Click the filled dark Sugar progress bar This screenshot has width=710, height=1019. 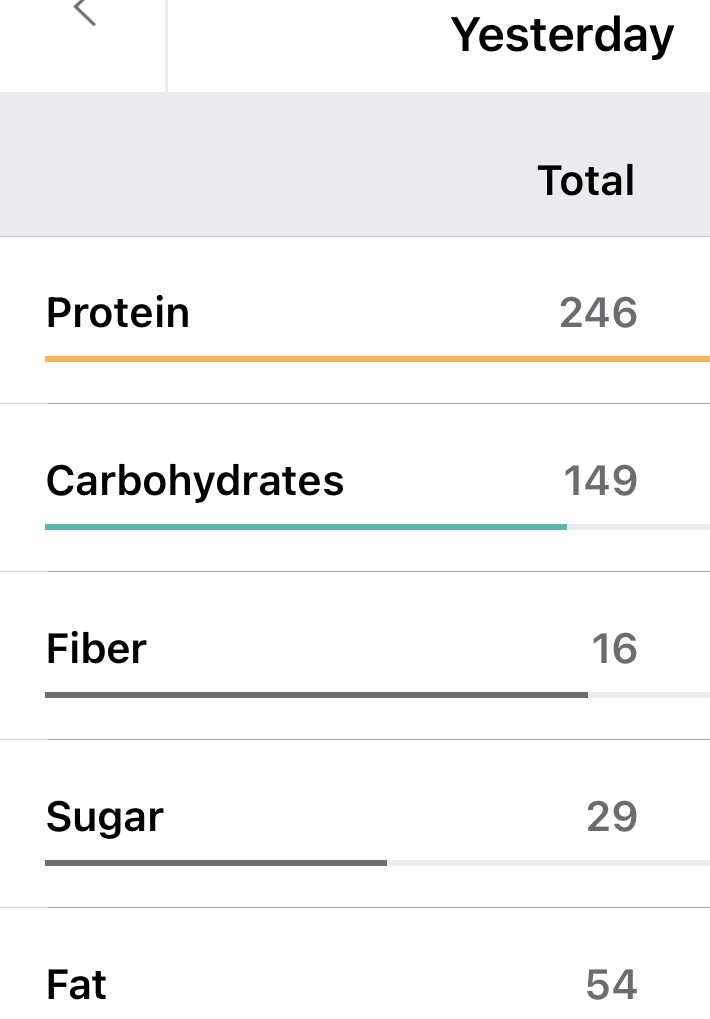(215, 862)
